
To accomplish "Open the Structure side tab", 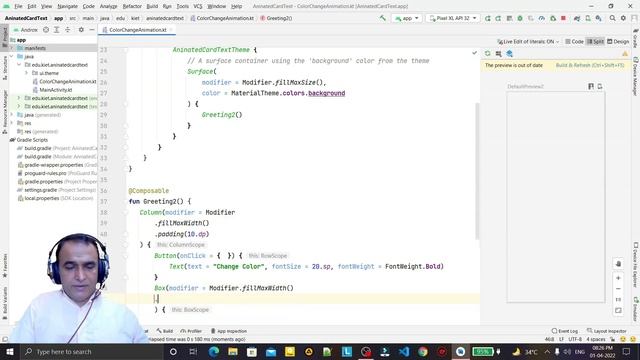I will [5, 67].
